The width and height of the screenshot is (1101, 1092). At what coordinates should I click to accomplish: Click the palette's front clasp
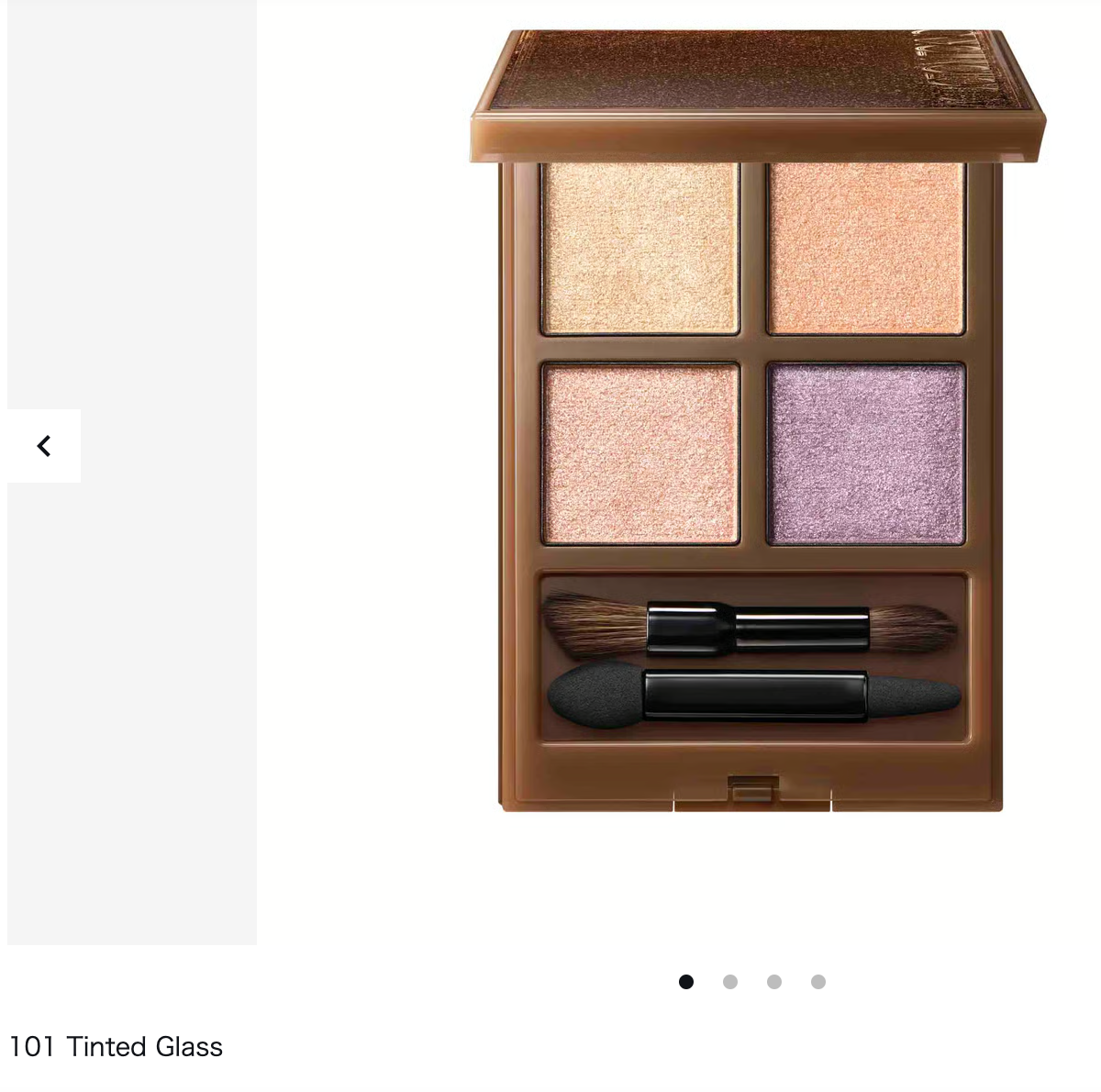[752, 790]
